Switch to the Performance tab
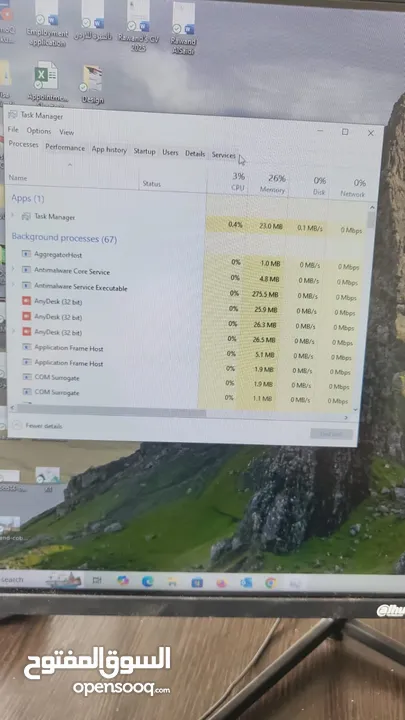The height and width of the screenshot is (720, 405). coord(65,148)
